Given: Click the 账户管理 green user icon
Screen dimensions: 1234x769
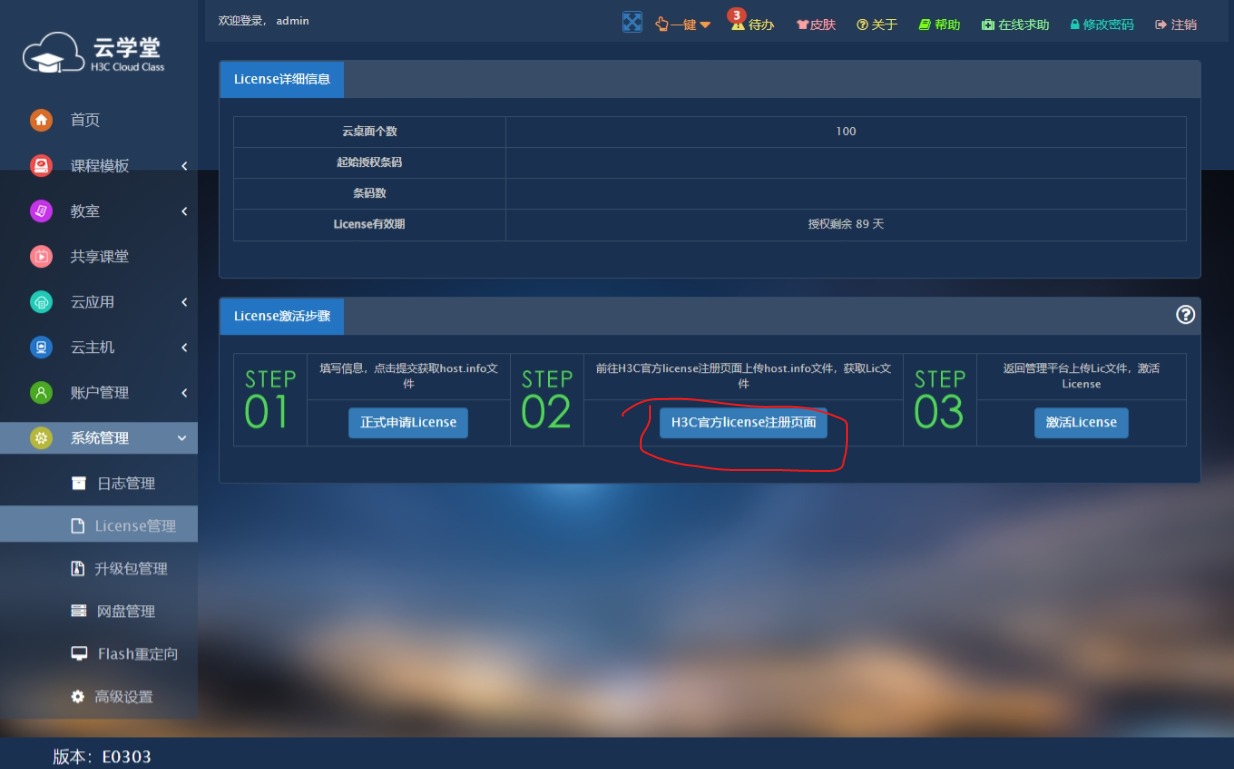Looking at the screenshot, I should point(41,393).
